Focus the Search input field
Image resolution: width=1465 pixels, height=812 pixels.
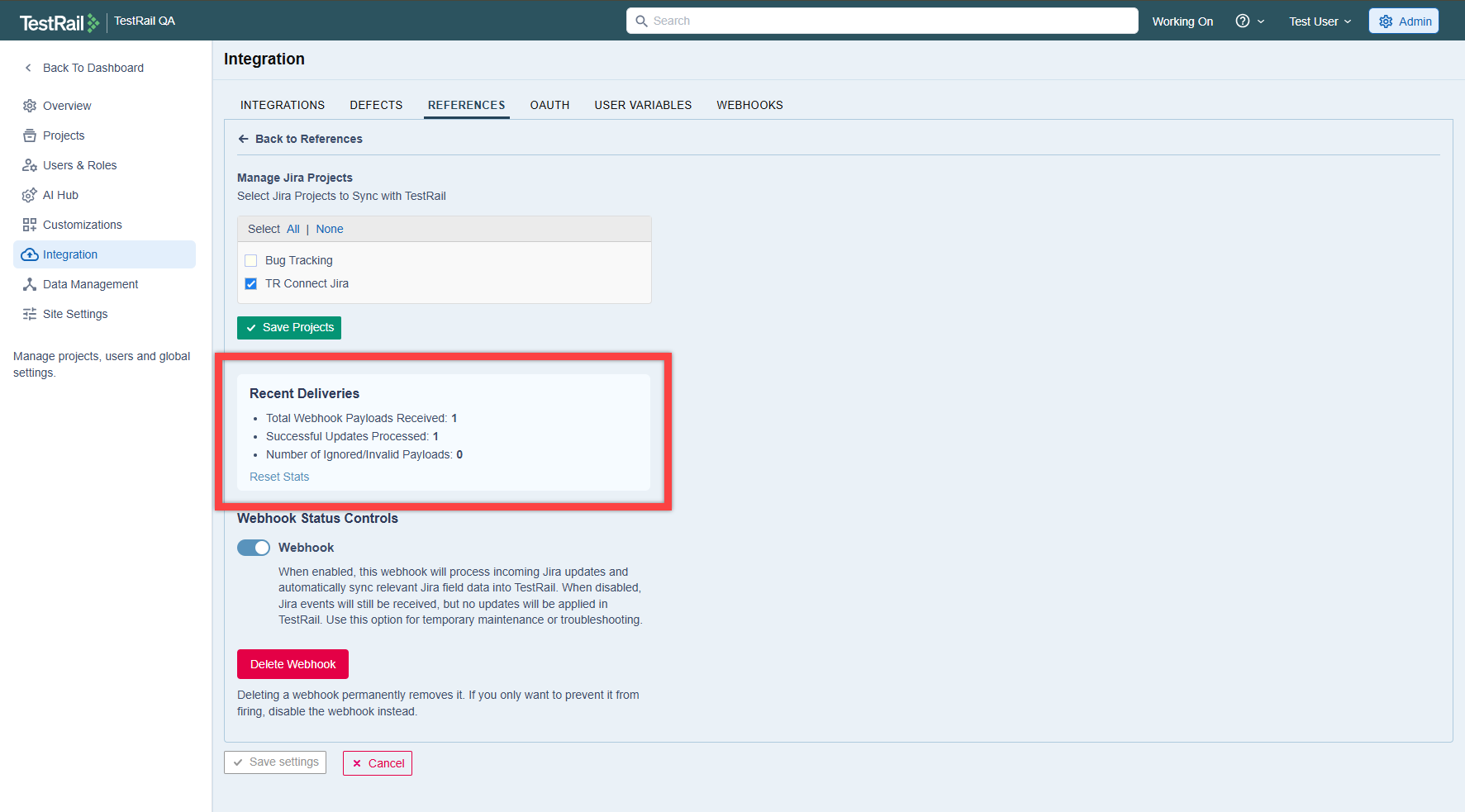882,21
